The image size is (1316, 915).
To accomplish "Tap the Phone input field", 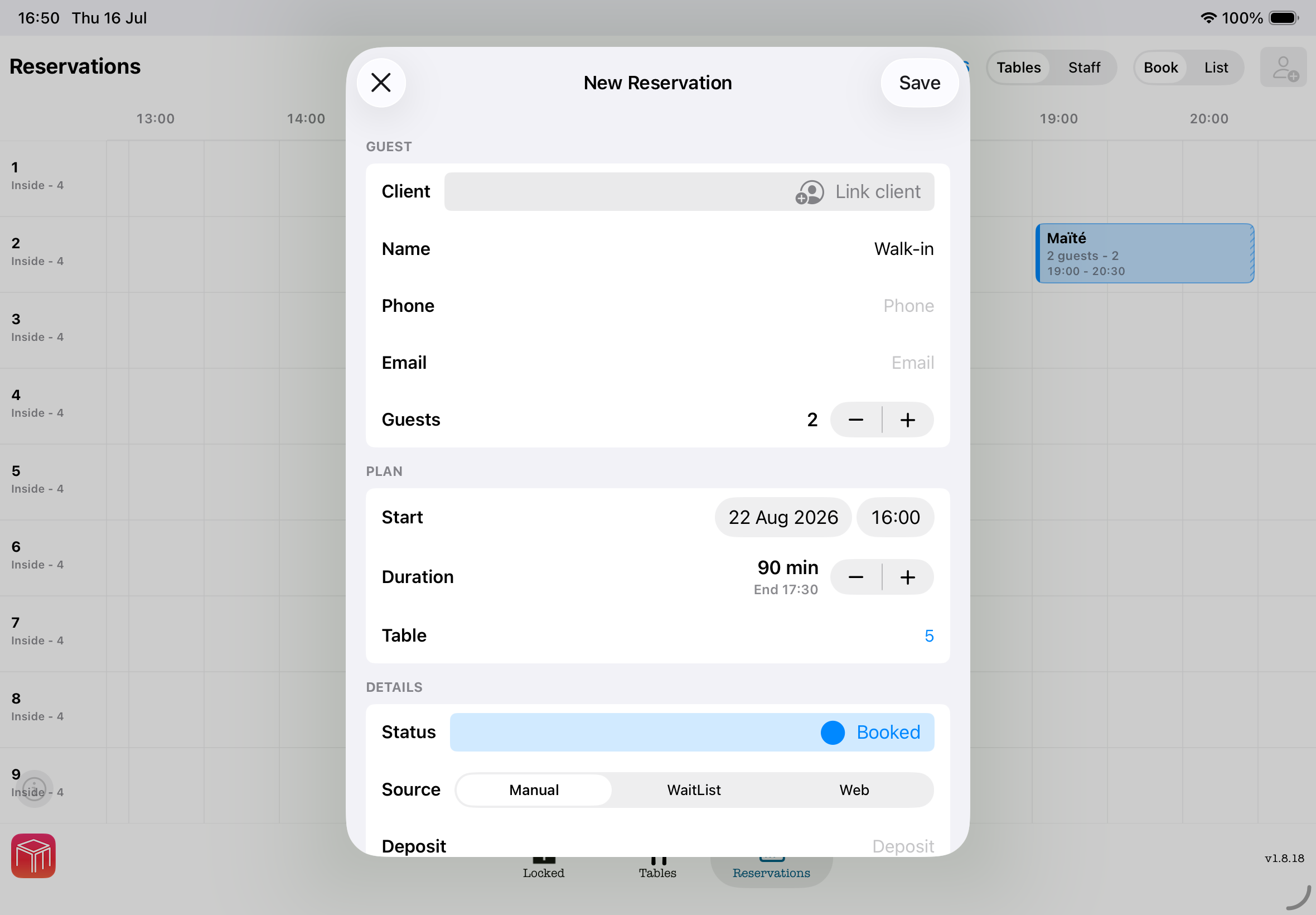I will point(908,306).
